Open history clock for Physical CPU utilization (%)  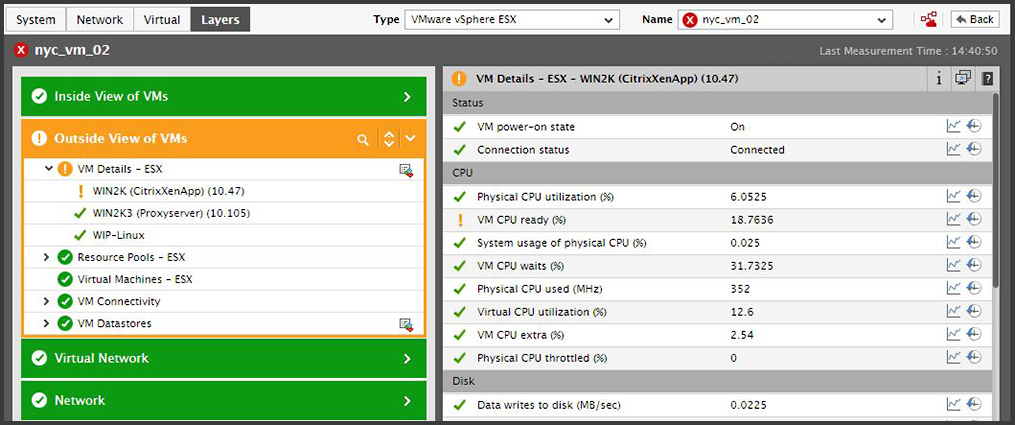point(974,196)
